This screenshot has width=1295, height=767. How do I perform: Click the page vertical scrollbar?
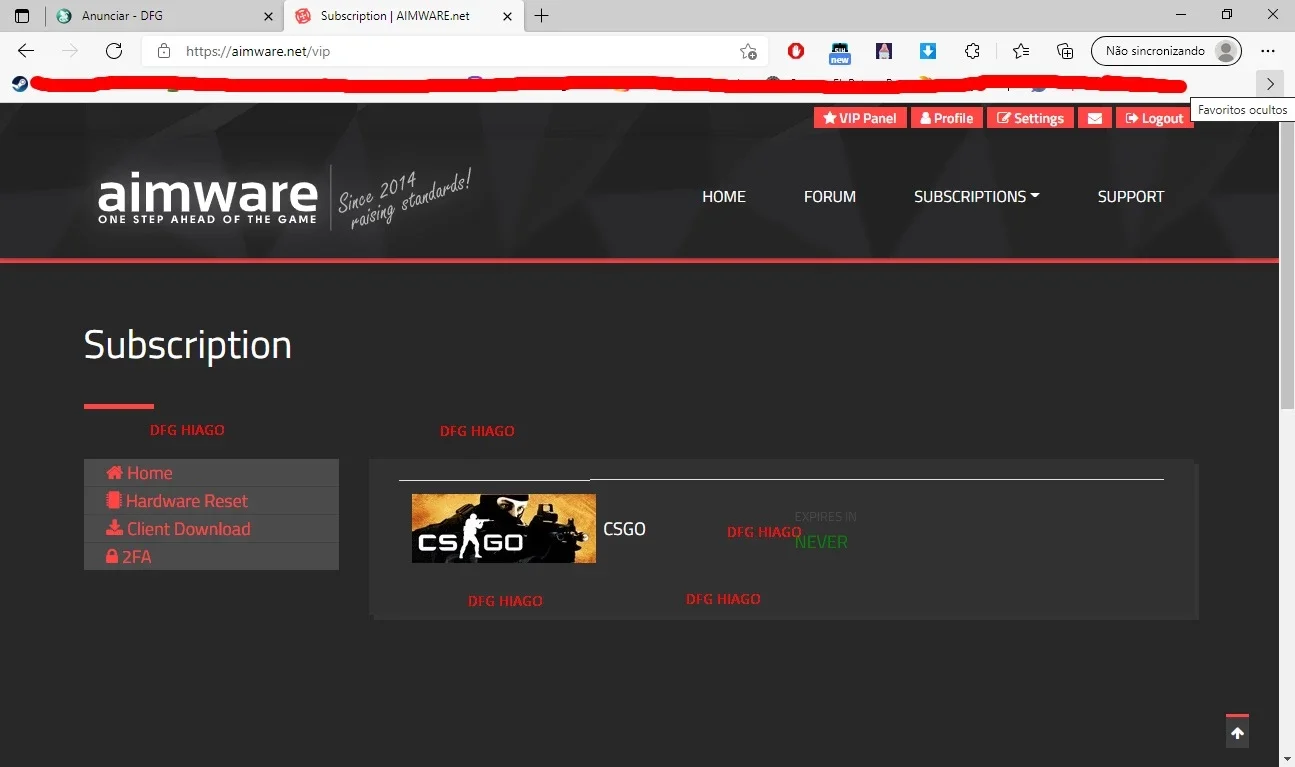pos(1287,260)
